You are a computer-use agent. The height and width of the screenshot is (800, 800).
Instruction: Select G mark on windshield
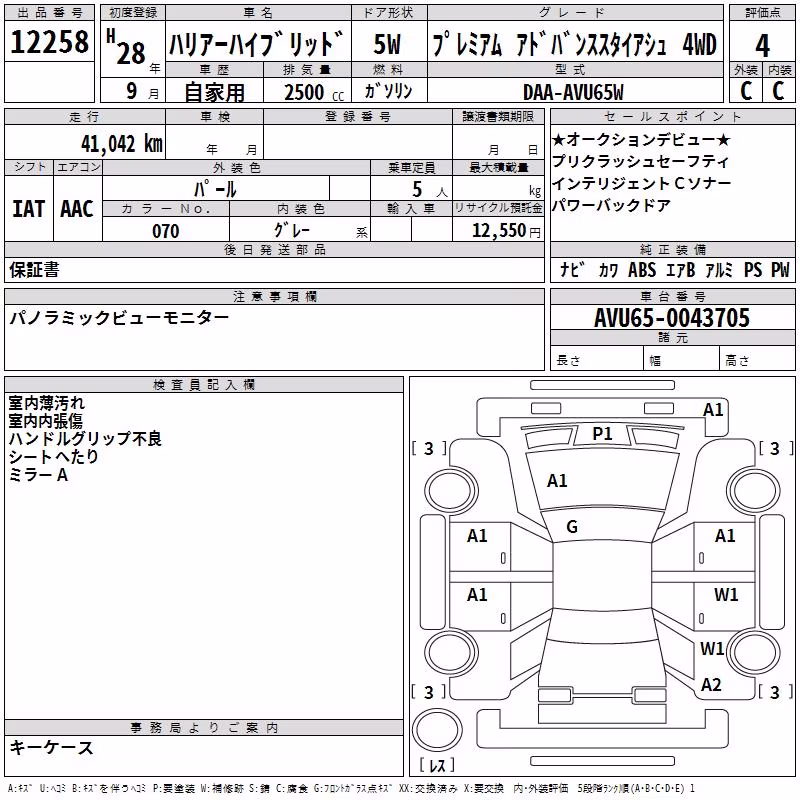tap(572, 527)
